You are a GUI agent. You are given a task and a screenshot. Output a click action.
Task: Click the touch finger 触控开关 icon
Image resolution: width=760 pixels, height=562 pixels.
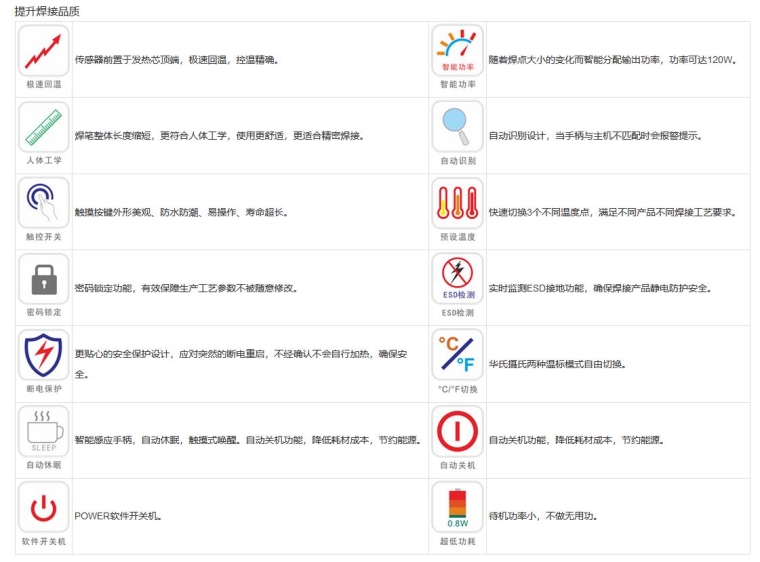coord(44,203)
